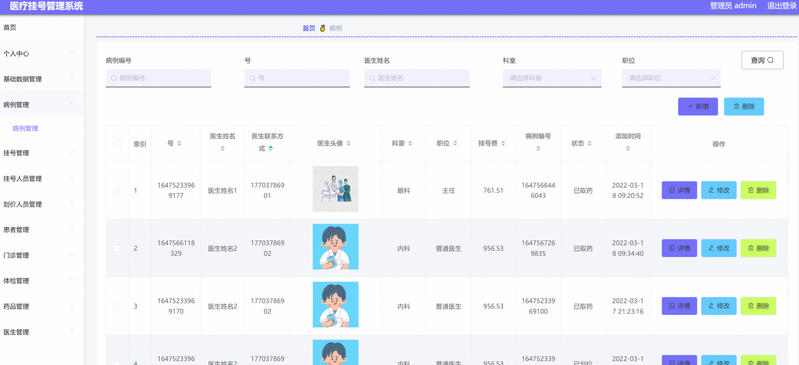Expand 患者管理 sidebar menu
The width and height of the screenshot is (799, 365).
[x=42, y=230]
